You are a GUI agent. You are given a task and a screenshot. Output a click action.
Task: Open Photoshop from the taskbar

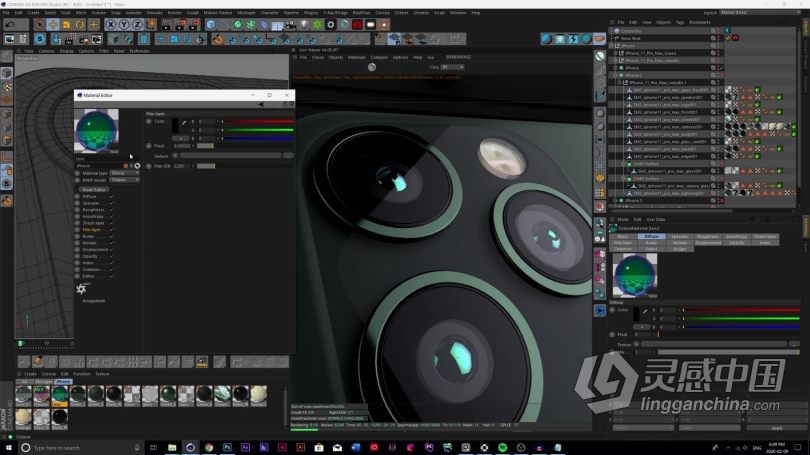point(227,448)
